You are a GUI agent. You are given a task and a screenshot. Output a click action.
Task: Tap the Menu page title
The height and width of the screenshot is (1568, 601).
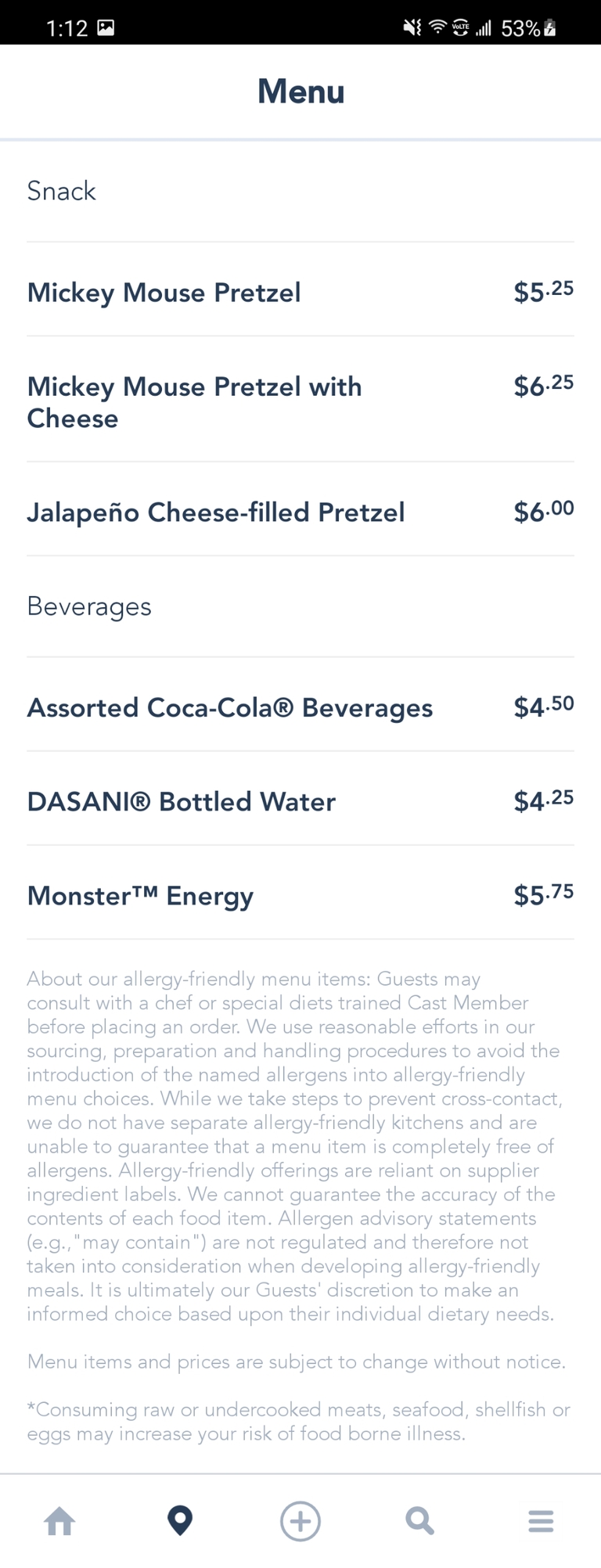click(x=300, y=92)
